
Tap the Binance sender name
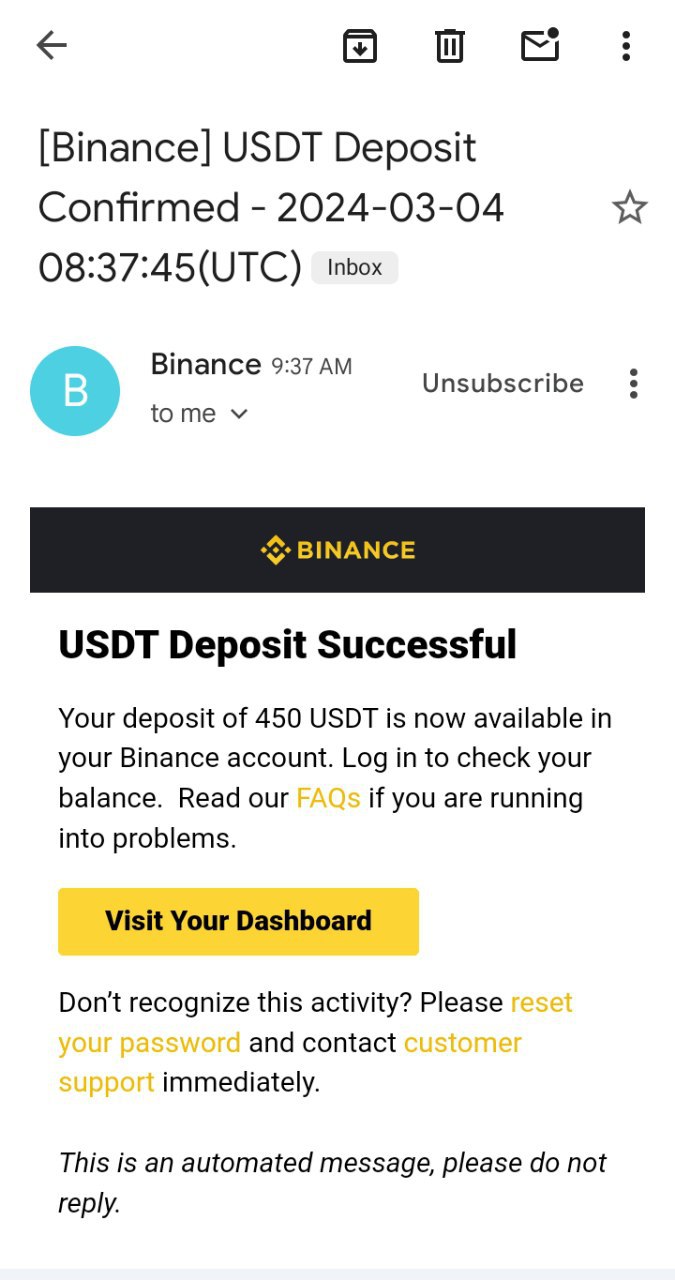pos(205,364)
